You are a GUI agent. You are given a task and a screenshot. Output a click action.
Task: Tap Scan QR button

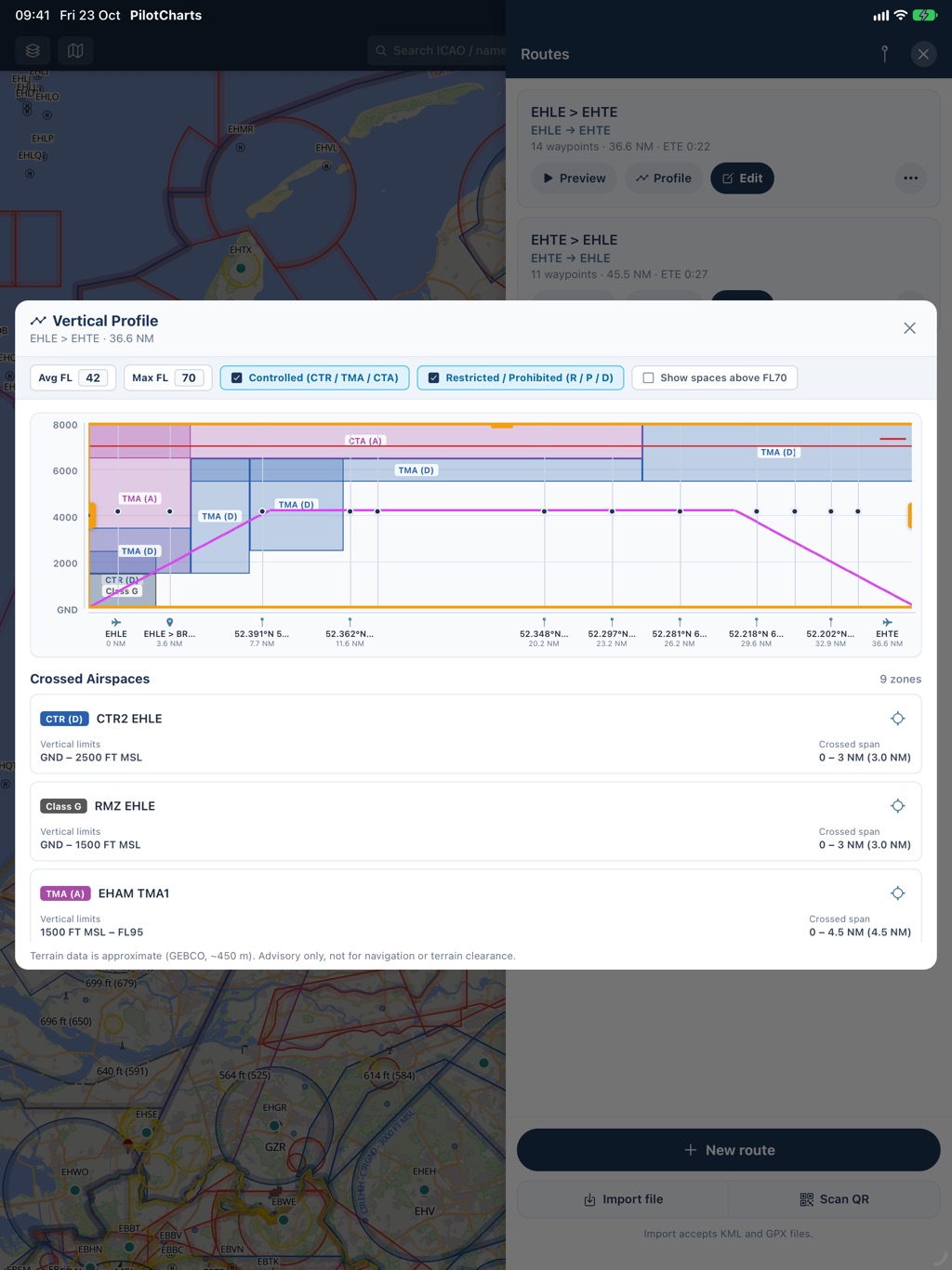[835, 1199]
